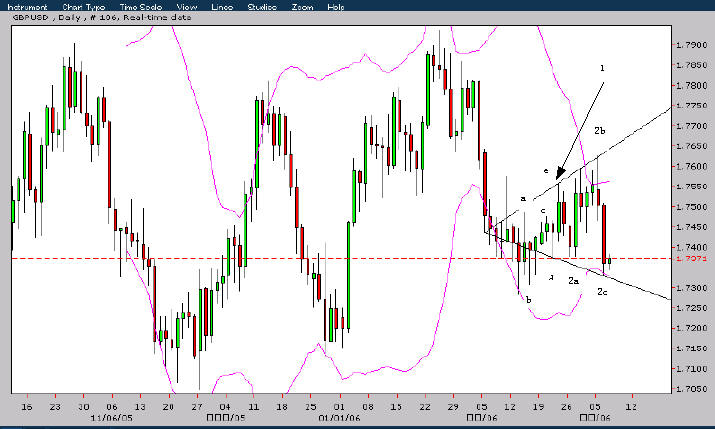Image resolution: width=715 pixels, height=429 pixels.
Task: Click the 11 date axis label
Action: tap(254, 407)
